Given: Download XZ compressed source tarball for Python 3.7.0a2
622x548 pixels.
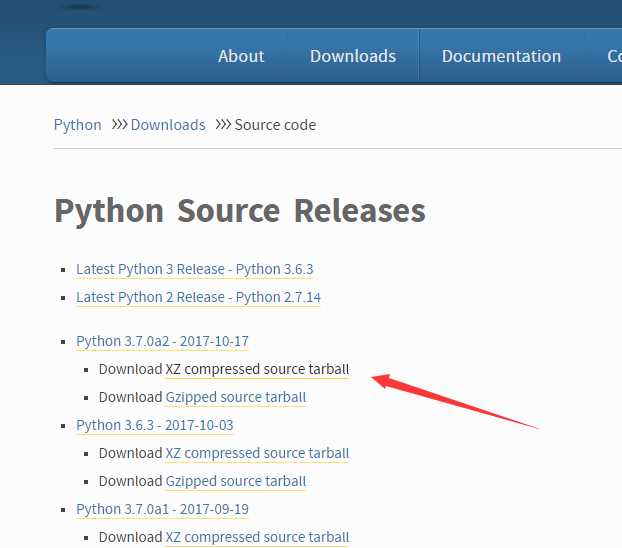Looking at the screenshot, I should coord(257,369).
